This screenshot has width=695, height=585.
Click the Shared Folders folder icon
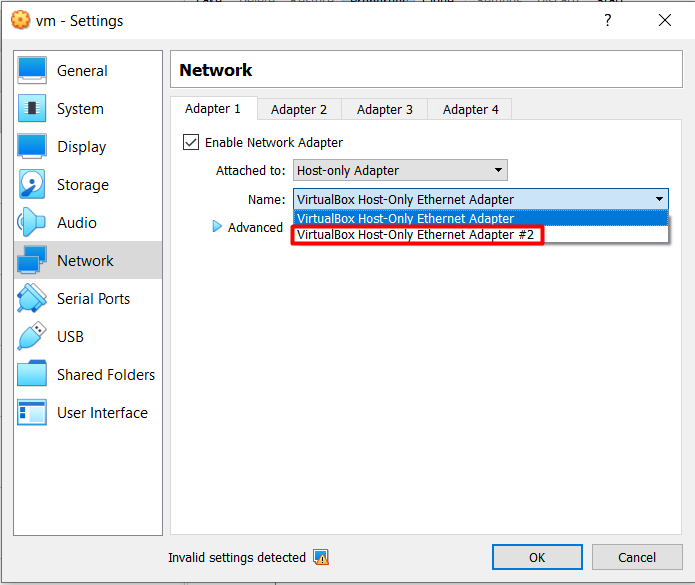(32, 374)
